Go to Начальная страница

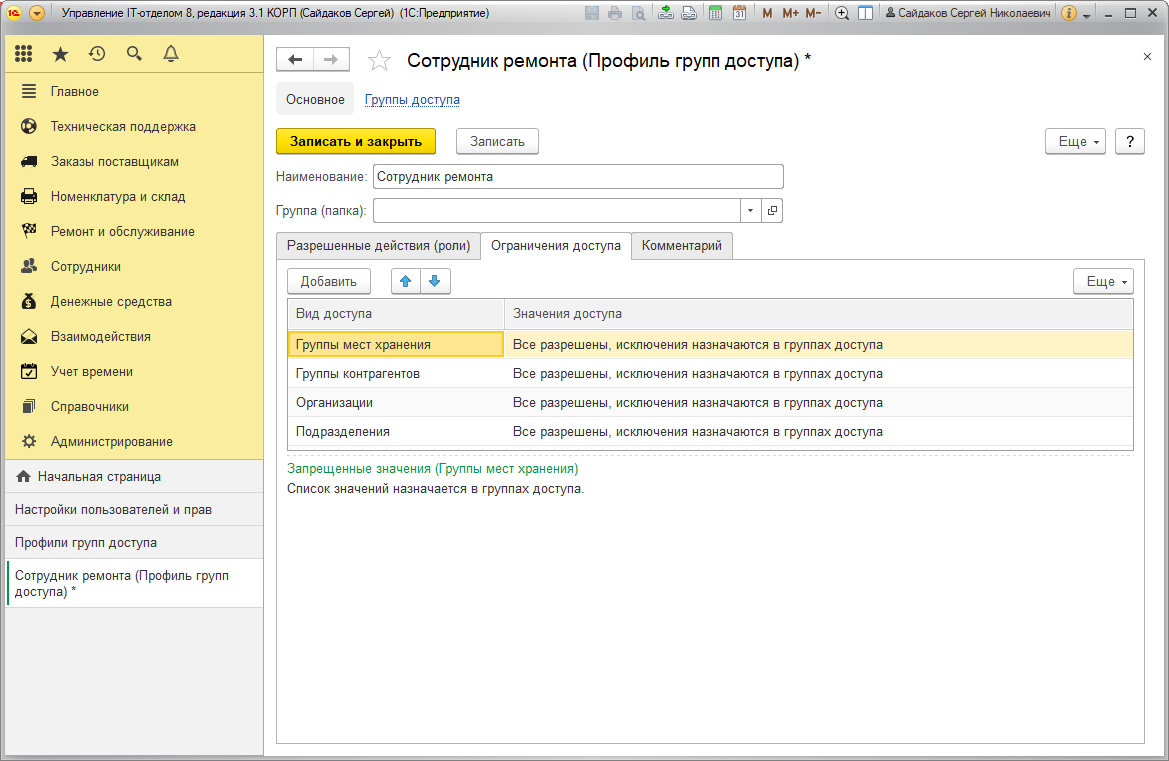tap(134, 476)
